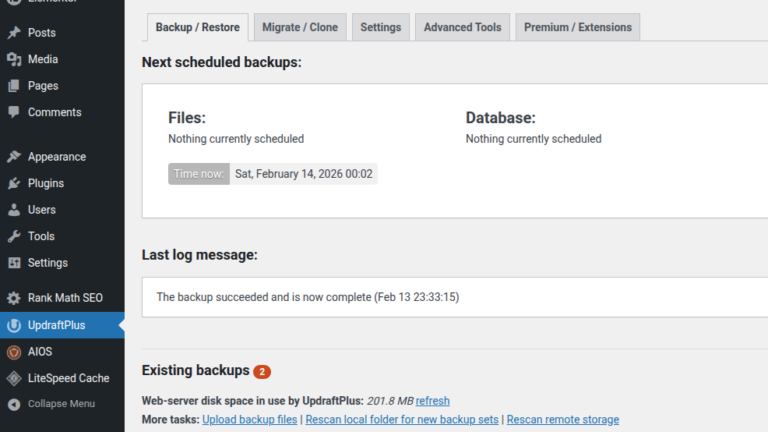Click 'Nothing currently scheduled' under Files

coord(236,139)
